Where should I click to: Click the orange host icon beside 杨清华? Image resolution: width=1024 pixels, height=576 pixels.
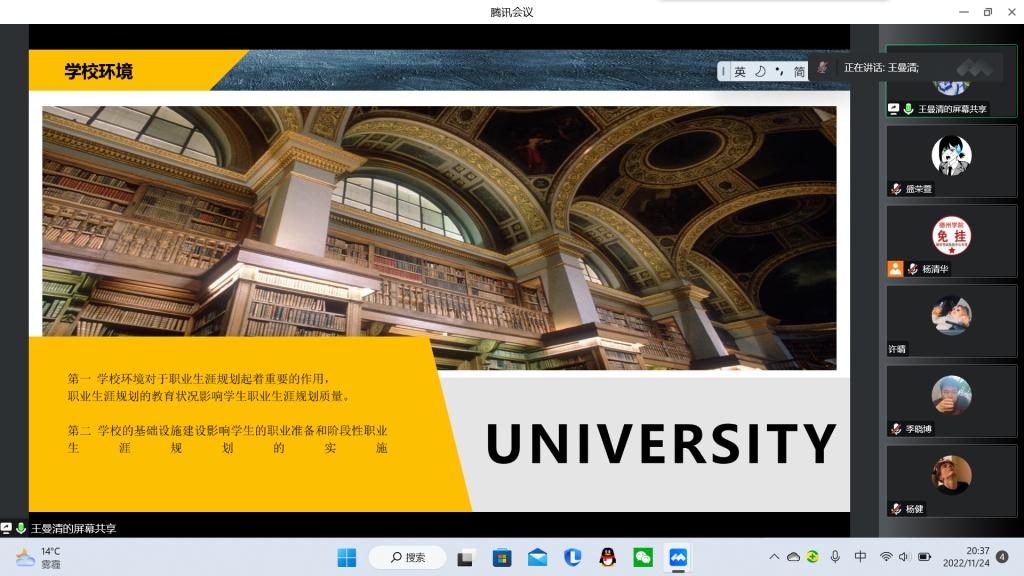895,269
